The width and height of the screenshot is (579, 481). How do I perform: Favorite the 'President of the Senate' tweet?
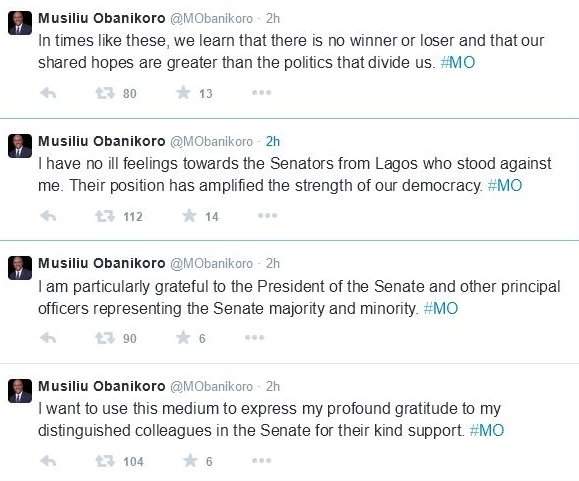pos(183,337)
